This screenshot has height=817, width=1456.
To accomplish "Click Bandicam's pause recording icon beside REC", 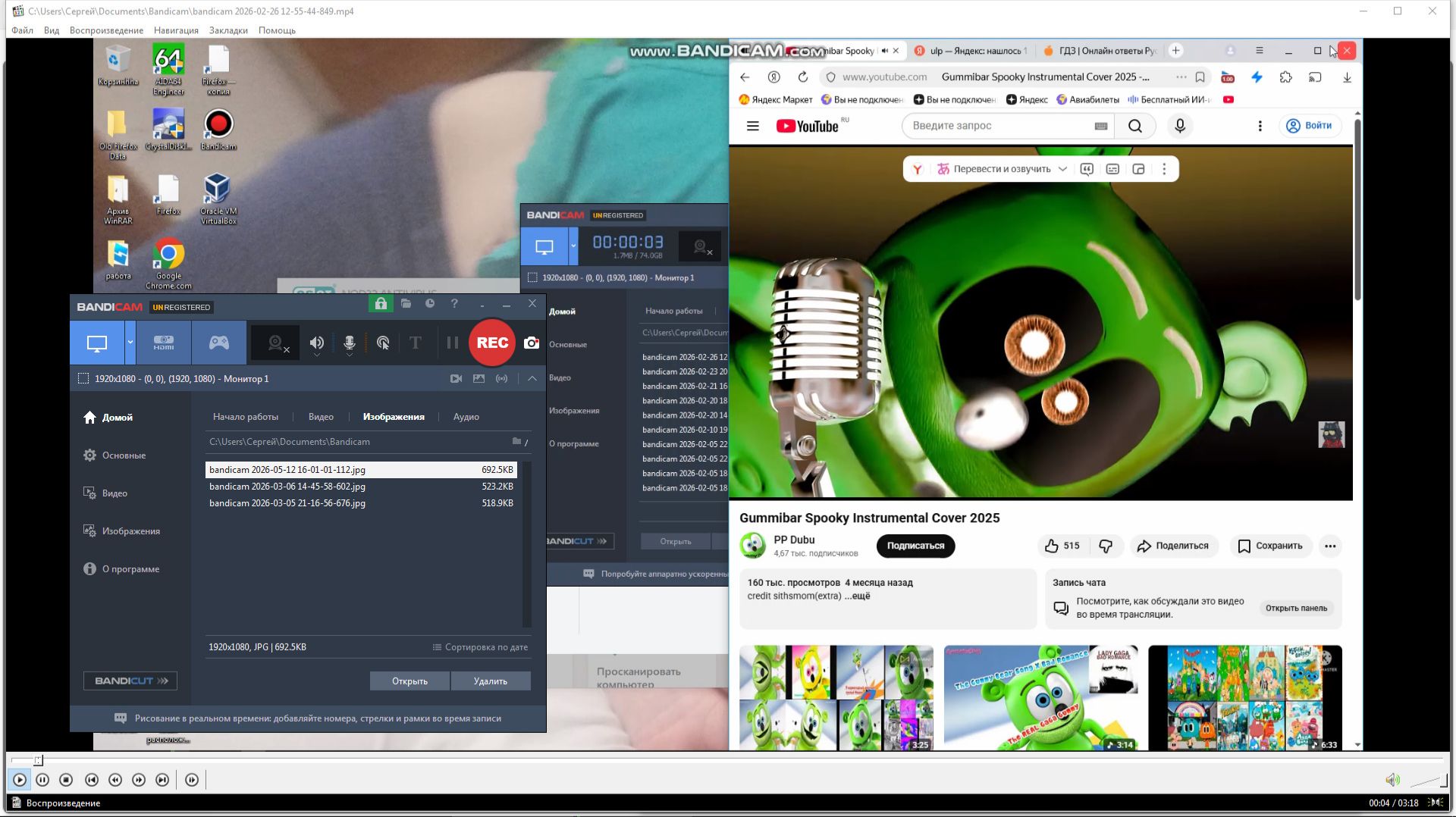I will [x=453, y=343].
